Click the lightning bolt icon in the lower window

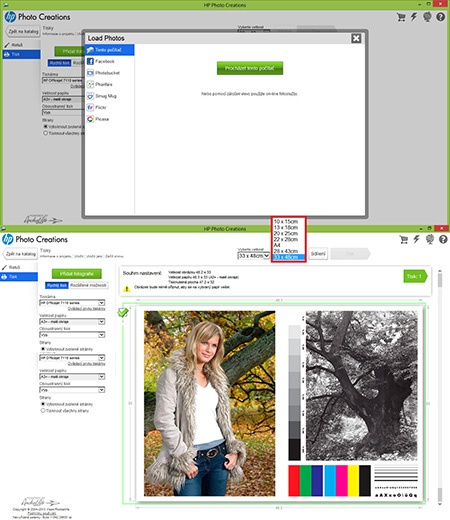point(416,239)
